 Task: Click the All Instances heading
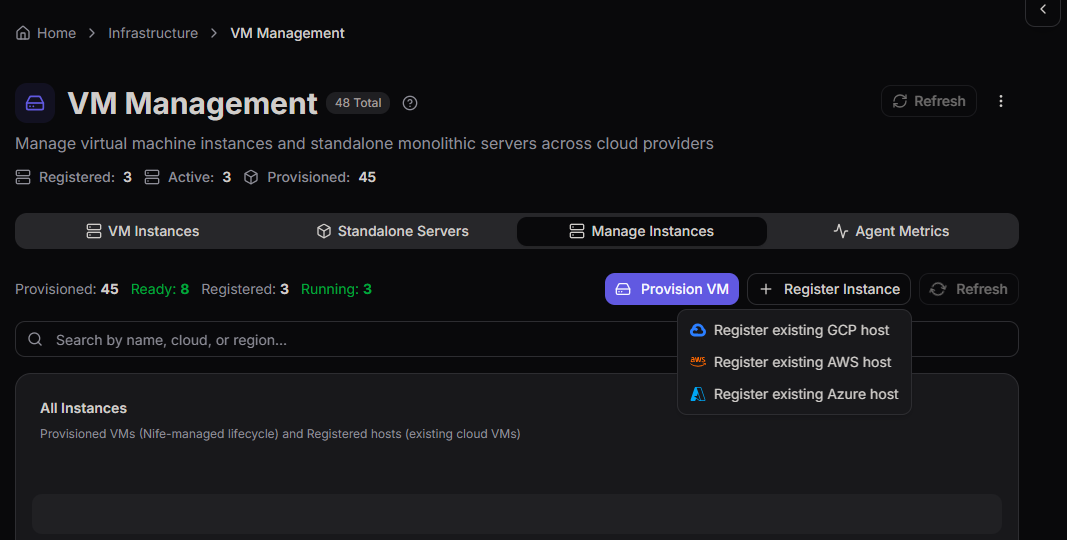pos(84,408)
